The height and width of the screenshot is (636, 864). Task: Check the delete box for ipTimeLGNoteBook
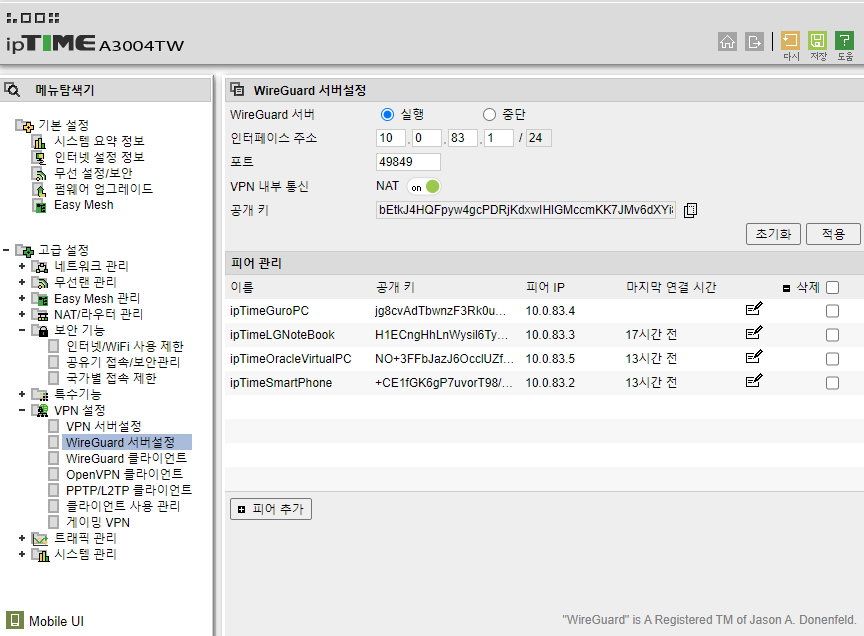coord(833,335)
